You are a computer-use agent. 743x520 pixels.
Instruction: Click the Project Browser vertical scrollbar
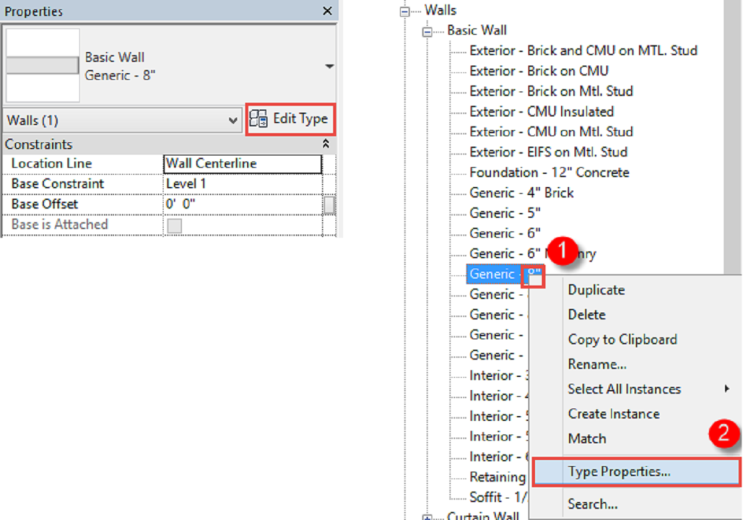point(733,137)
